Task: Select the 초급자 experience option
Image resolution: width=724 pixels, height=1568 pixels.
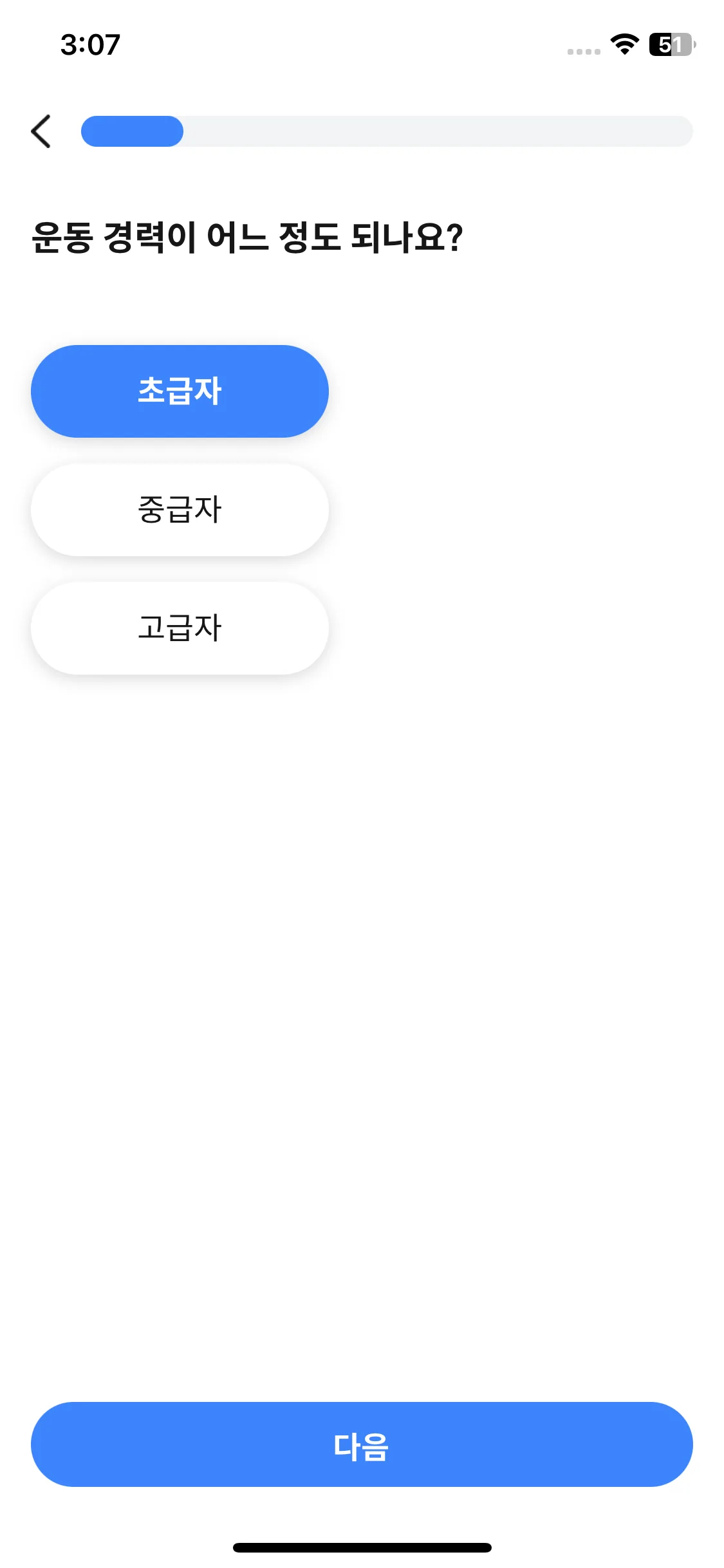Action: (180, 391)
